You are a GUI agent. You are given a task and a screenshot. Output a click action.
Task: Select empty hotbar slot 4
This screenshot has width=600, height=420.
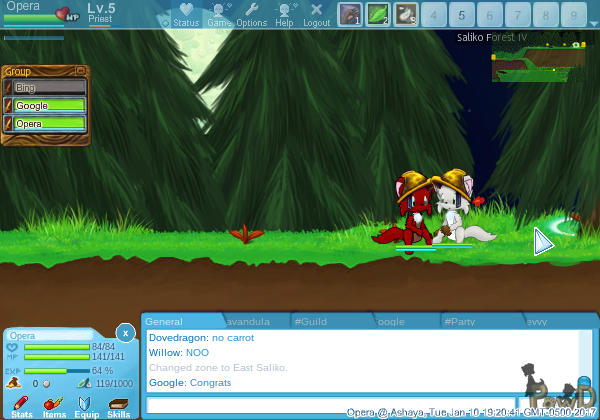(x=434, y=15)
